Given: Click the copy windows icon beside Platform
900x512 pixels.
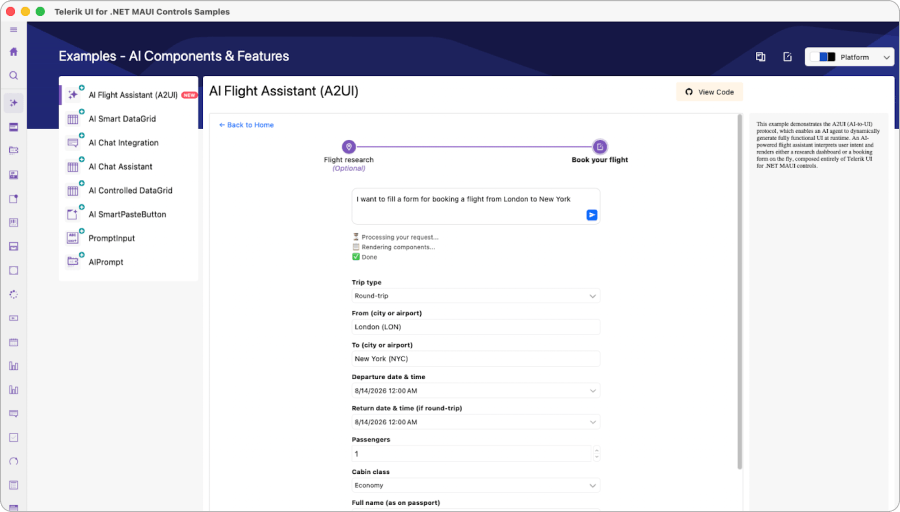Looking at the screenshot, I should pos(761,57).
